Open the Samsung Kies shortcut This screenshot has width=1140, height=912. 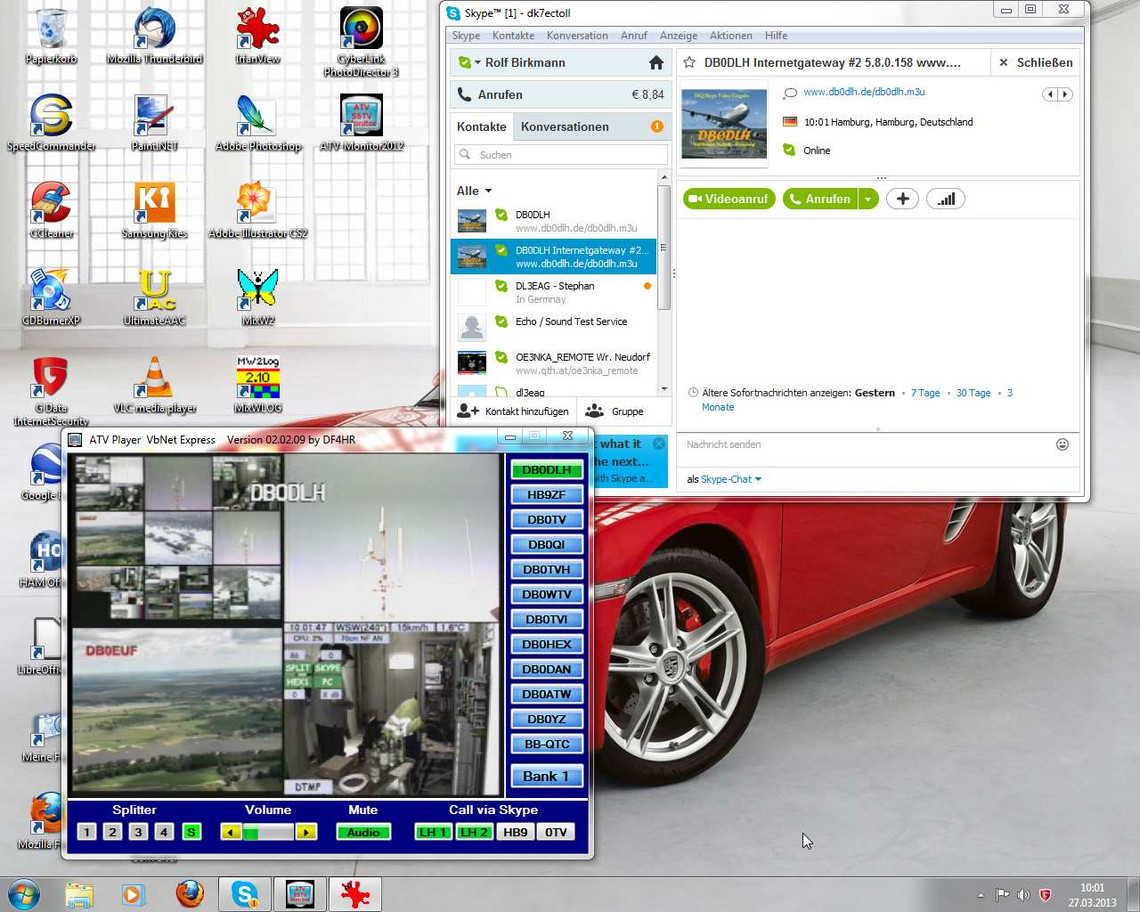[x=154, y=209]
